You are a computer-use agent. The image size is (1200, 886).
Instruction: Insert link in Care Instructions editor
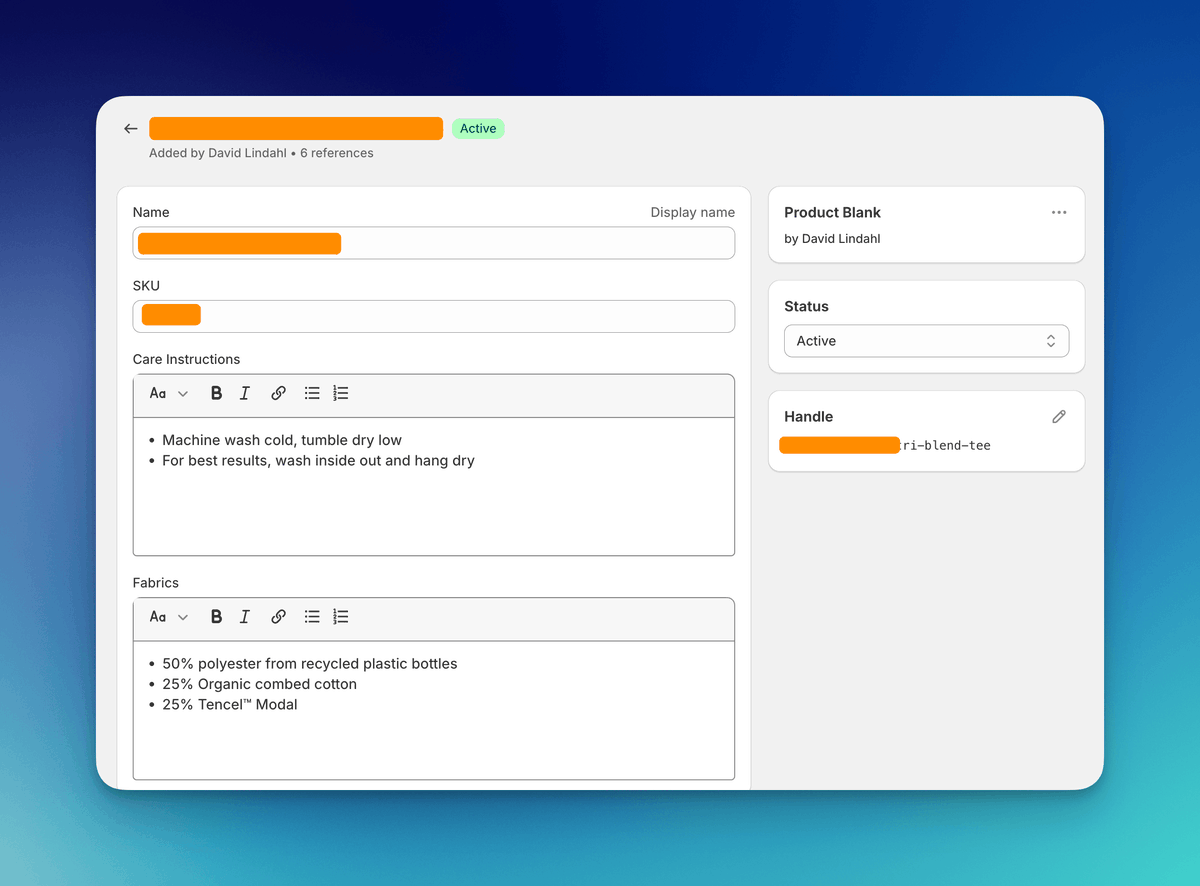[279, 394]
